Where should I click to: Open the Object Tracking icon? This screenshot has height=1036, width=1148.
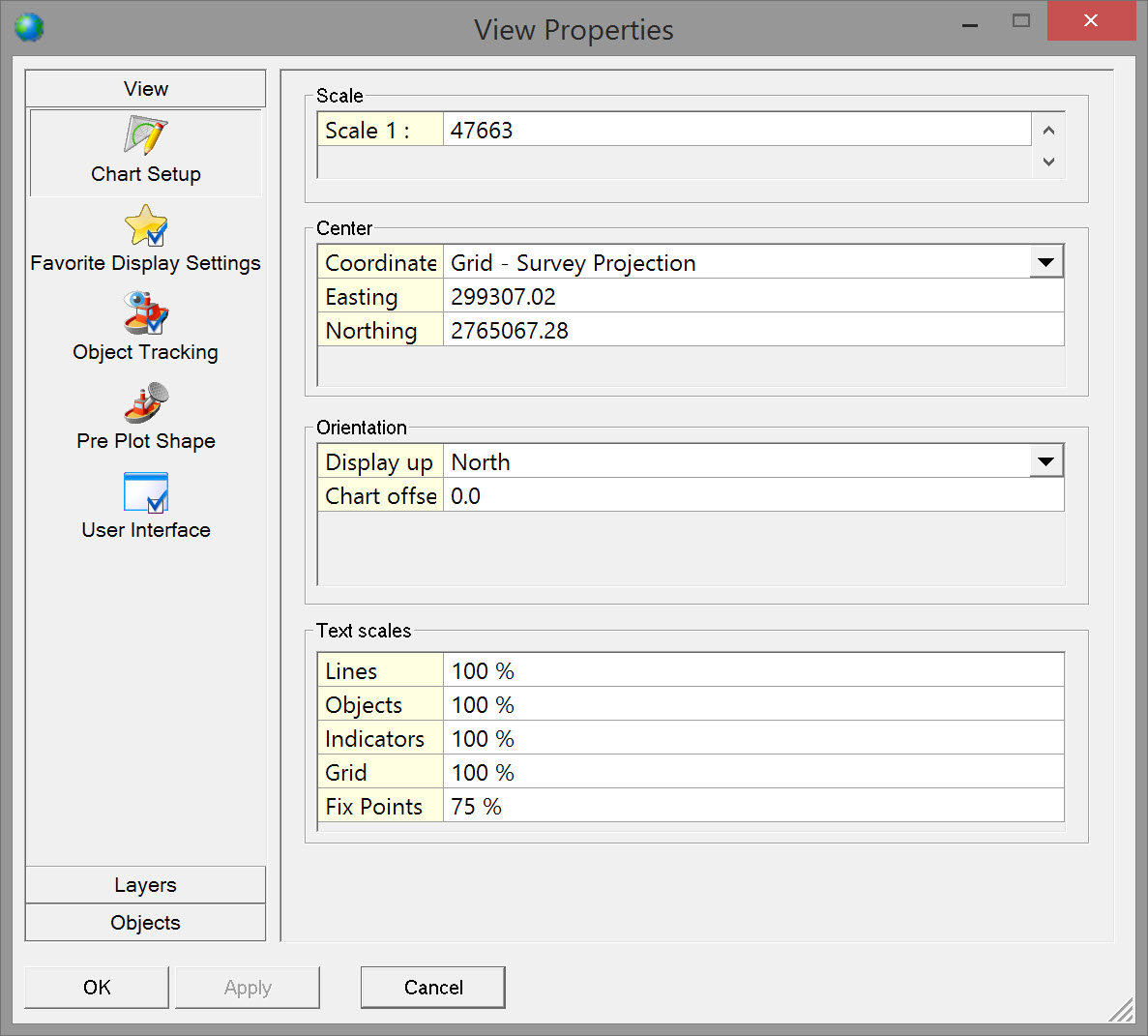[145, 314]
